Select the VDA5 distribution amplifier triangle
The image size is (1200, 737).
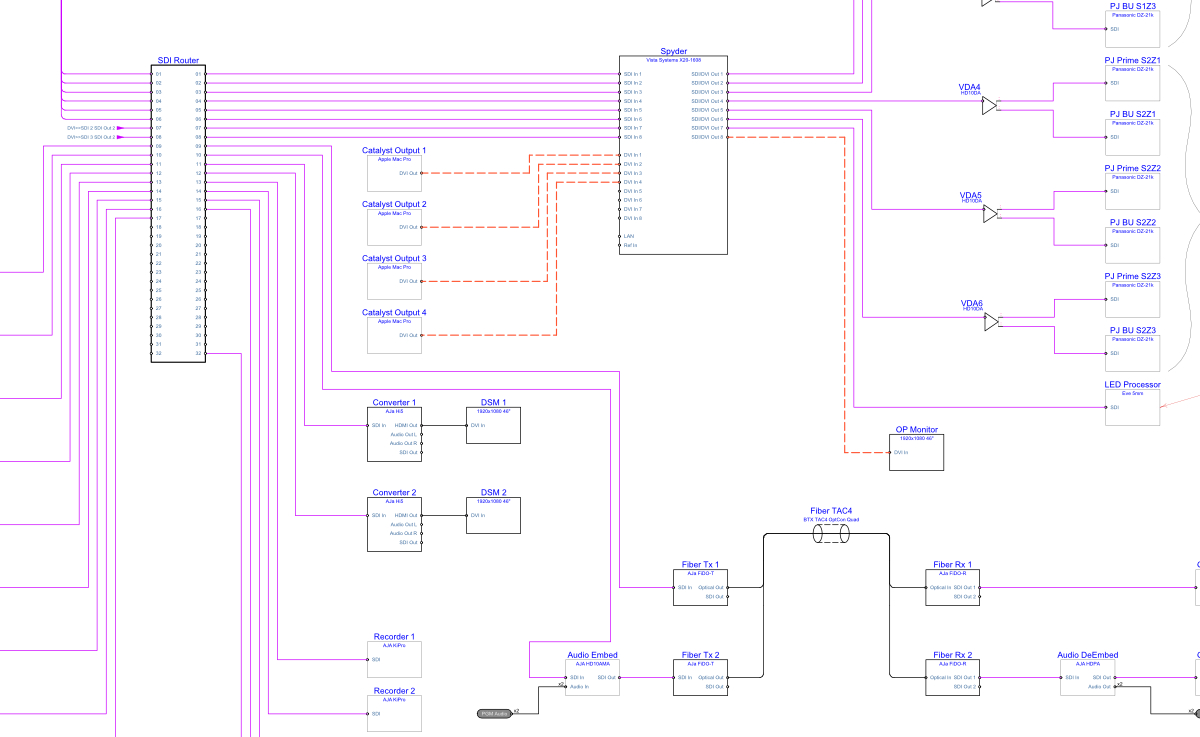coord(990,214)
